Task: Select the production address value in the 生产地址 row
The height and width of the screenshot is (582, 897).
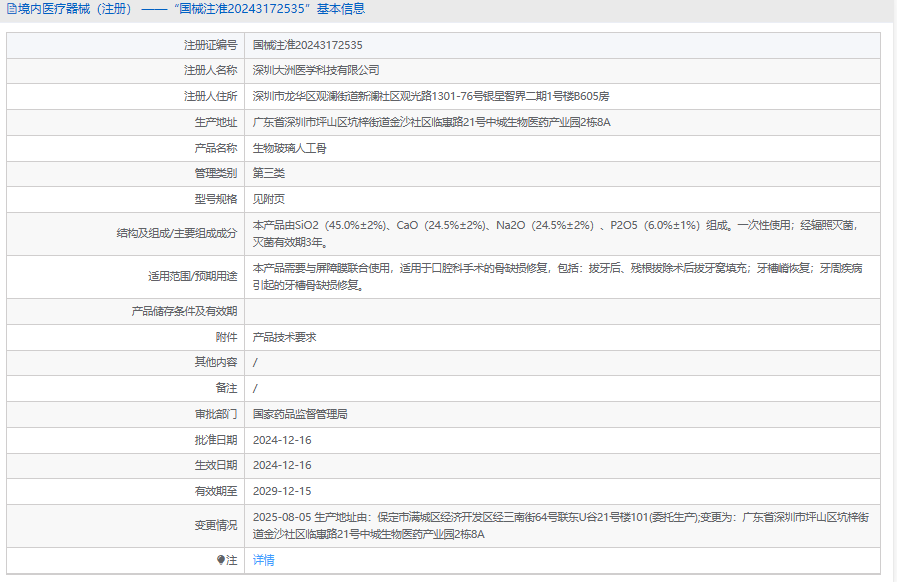Action: coord(432,122)
